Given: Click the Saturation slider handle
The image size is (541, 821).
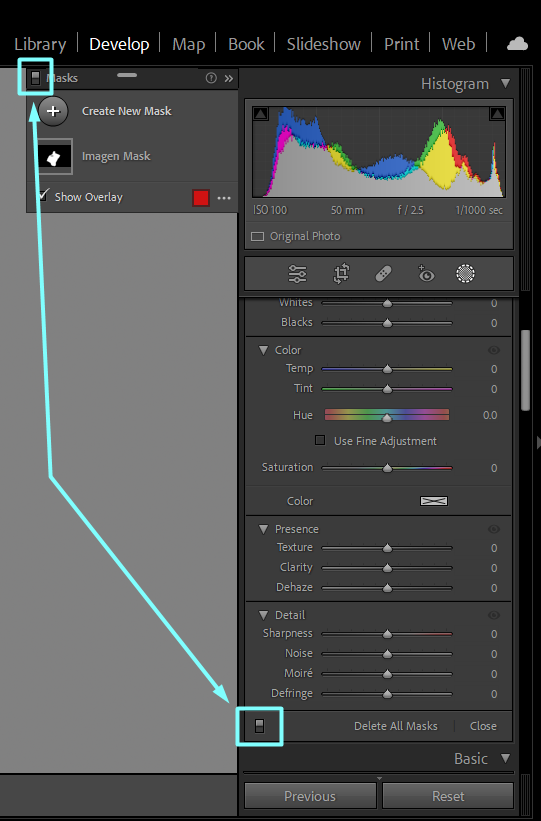Looking at the screenshot, I should pos(387,468).
